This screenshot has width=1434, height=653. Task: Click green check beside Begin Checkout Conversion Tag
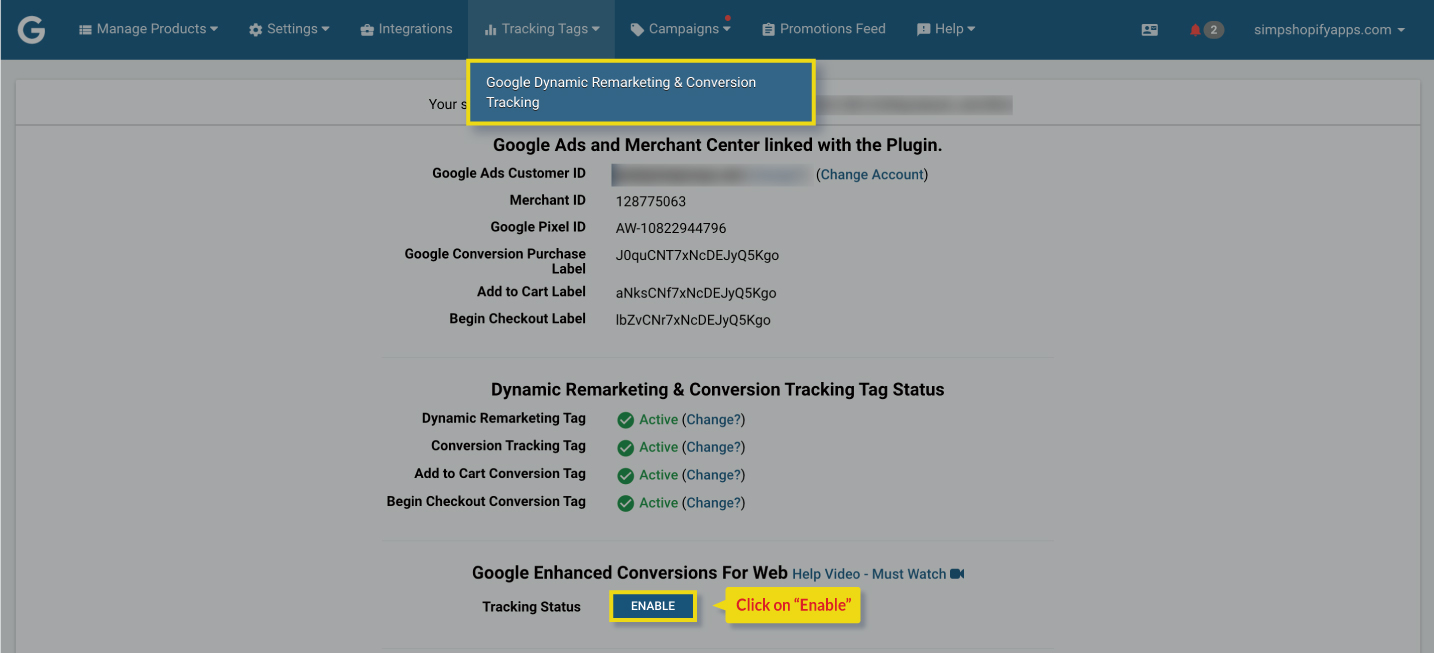tap(626, 503)
